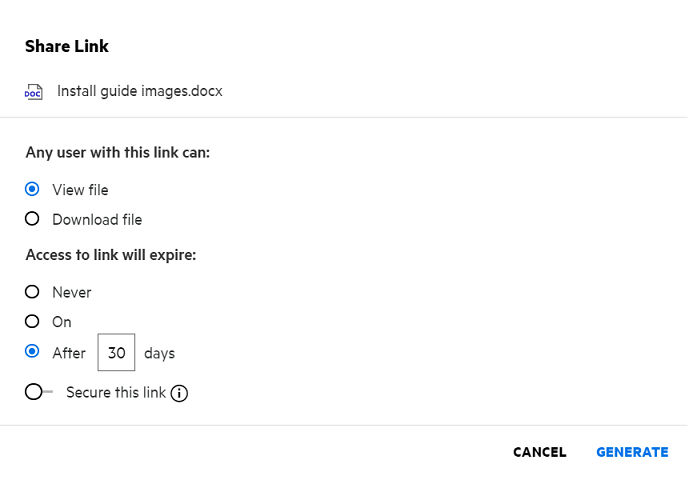
Task: Choose the Never expire radio button
Action: click(32, 292)
